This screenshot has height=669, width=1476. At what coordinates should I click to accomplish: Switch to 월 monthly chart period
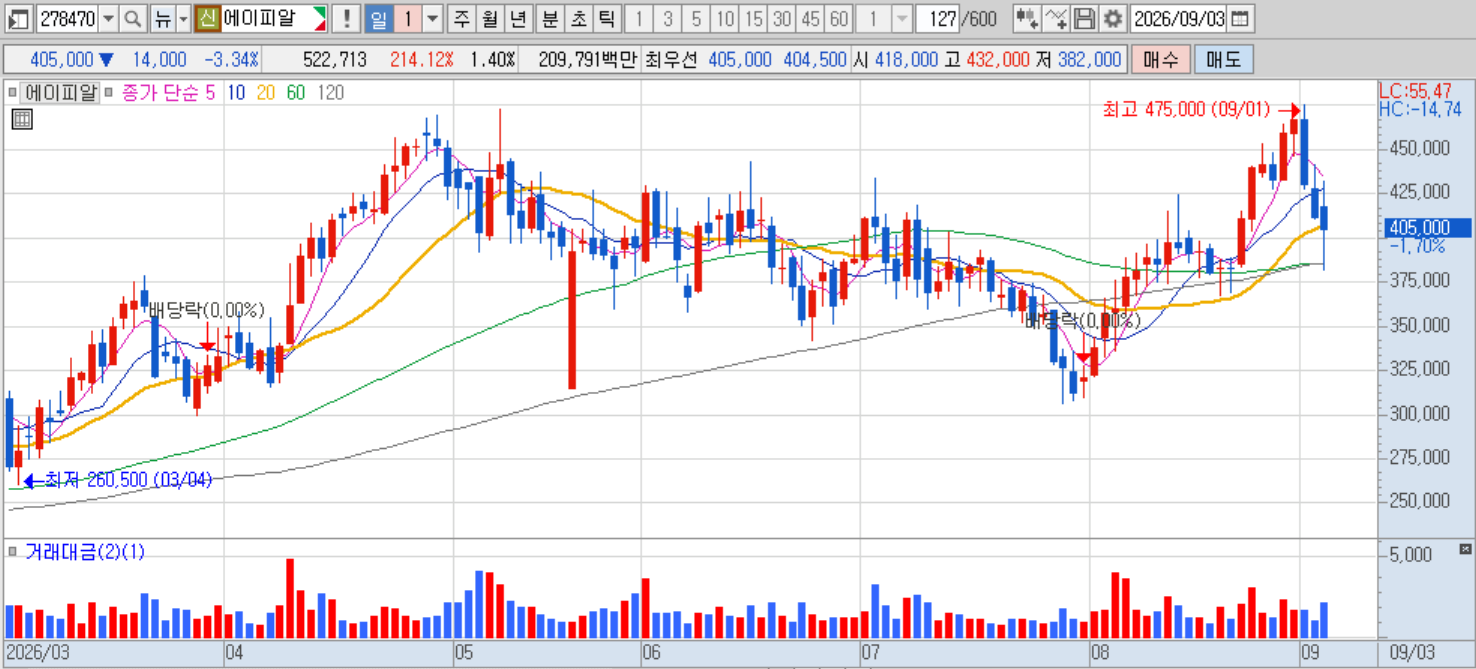[489, 18]
